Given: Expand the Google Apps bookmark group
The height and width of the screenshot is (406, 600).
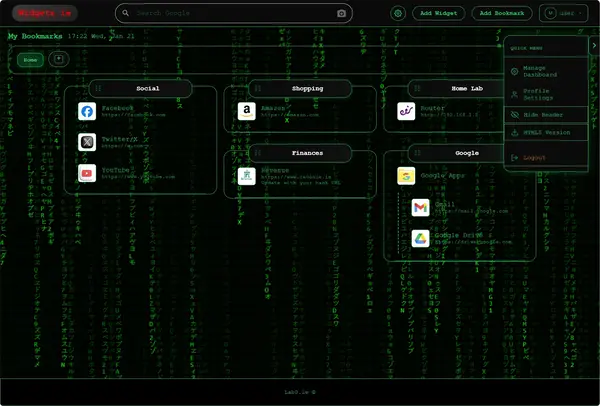Looking at the screenshot, I should (x=407, y=177).
